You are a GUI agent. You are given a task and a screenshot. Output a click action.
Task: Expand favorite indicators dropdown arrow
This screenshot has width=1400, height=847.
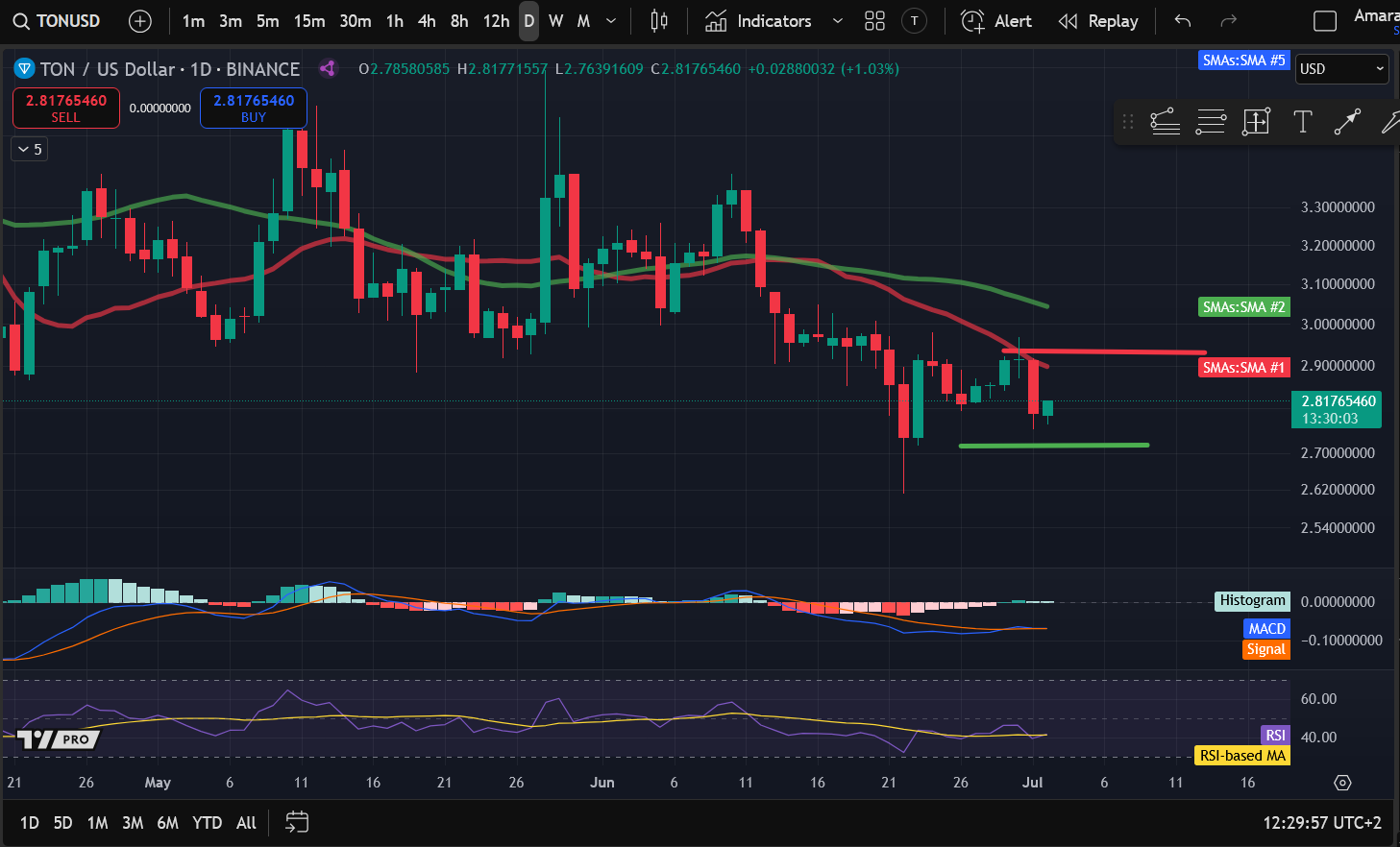tap(838, 21)
